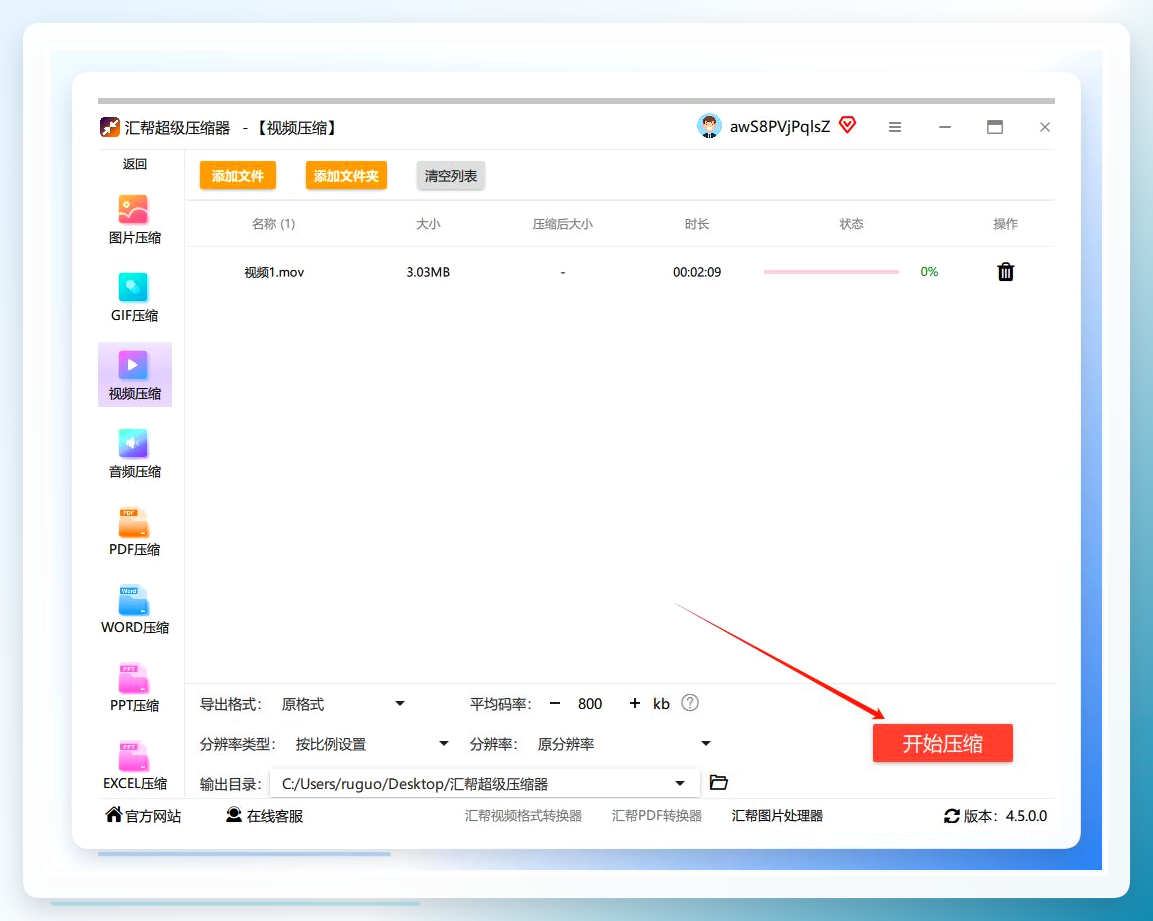Open the 汇帮图片处理器 link
1153x921 pixels.
pyautogui.click(x=777, y=816)
